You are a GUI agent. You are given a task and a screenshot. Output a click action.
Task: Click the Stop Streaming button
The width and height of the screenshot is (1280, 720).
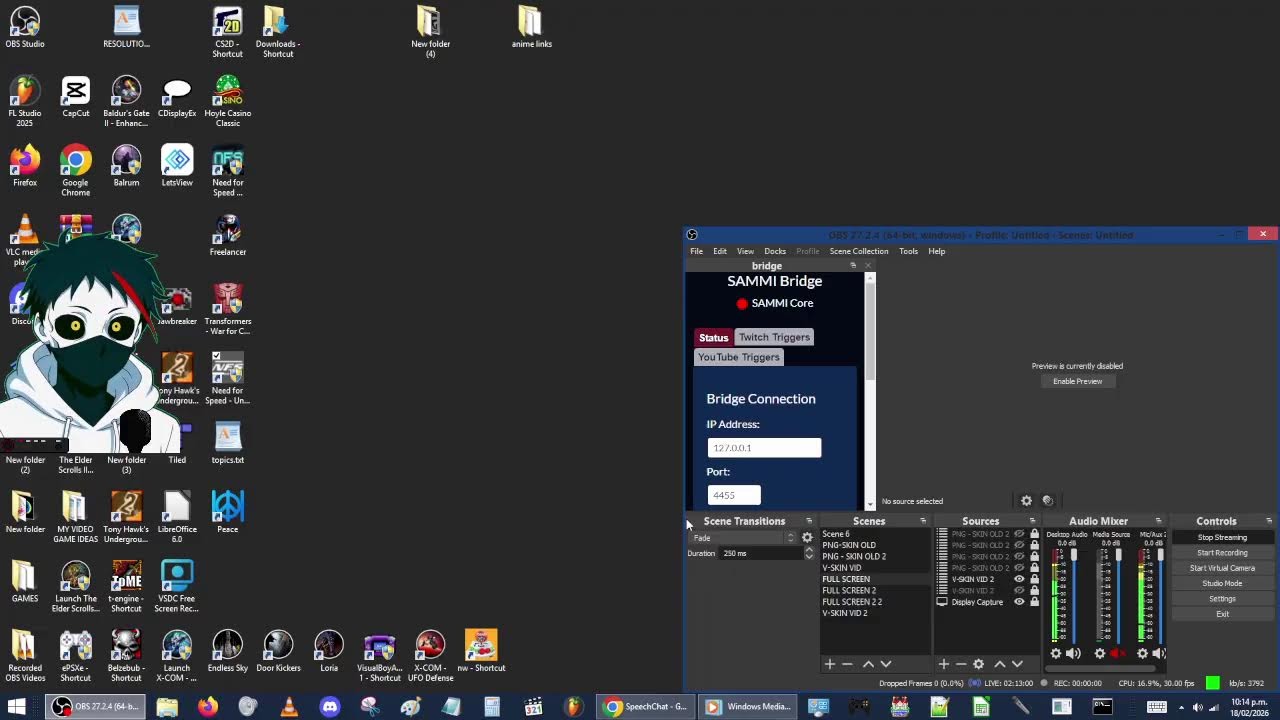pyautogui.click(x=1222, y=538)
